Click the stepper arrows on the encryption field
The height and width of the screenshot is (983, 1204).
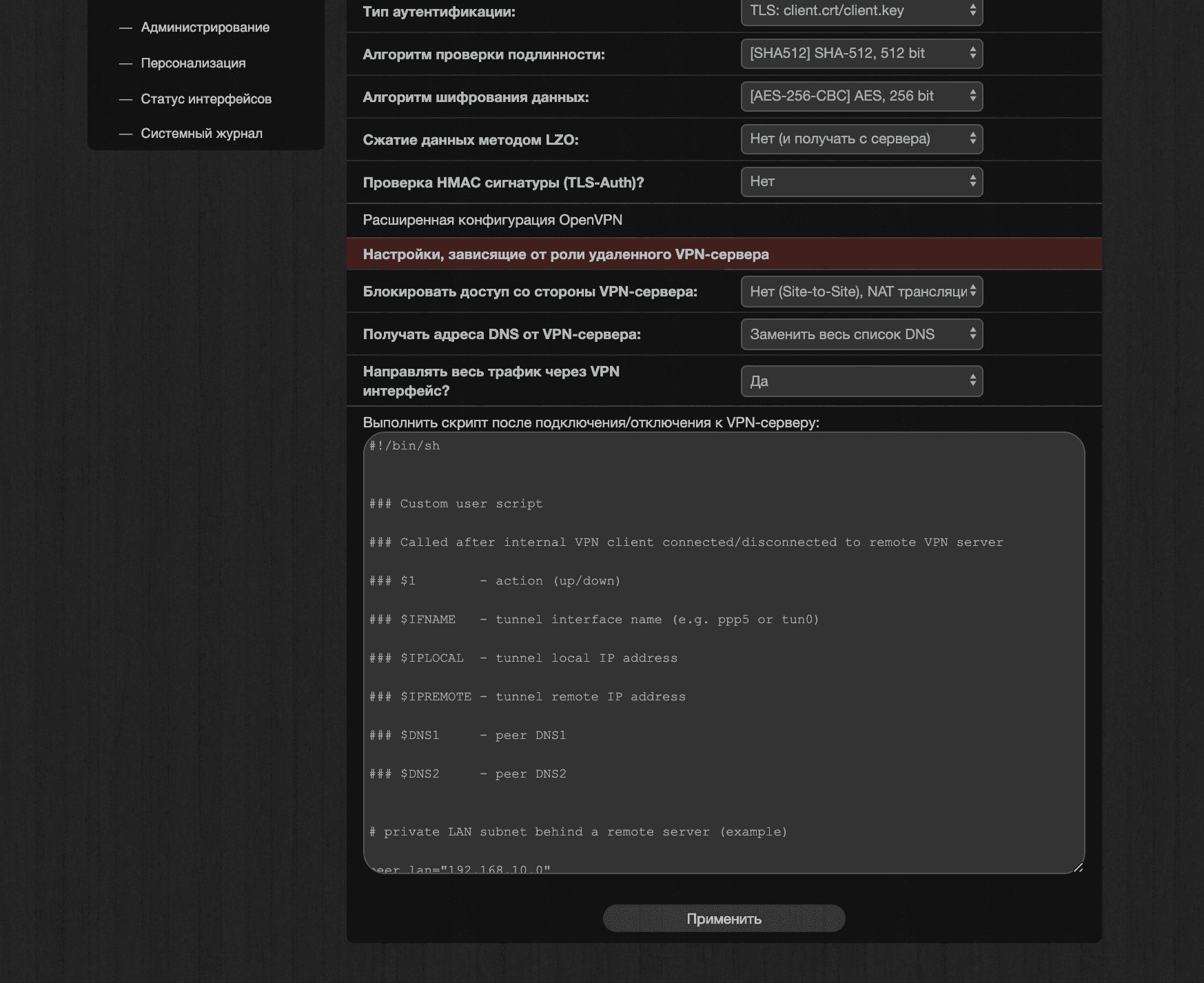(972, 96)
